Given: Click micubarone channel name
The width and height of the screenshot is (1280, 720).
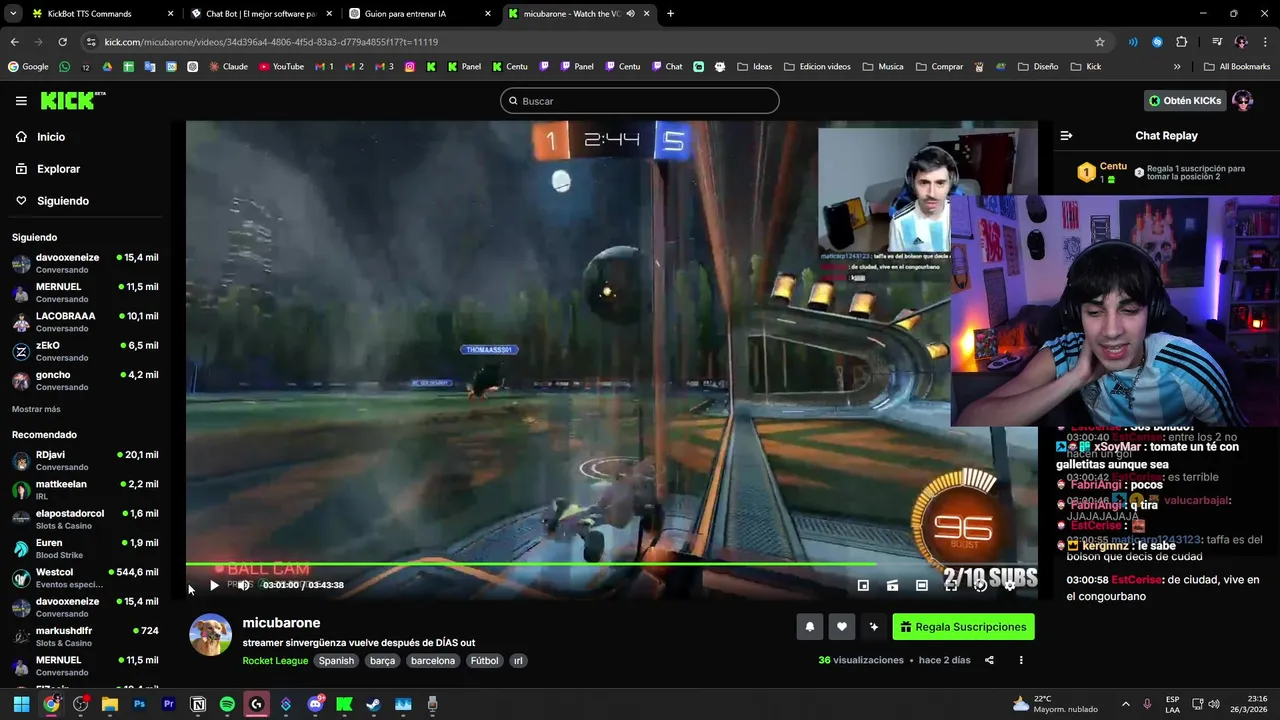Looking at the screenshot, I should click(x=281, y=623).
